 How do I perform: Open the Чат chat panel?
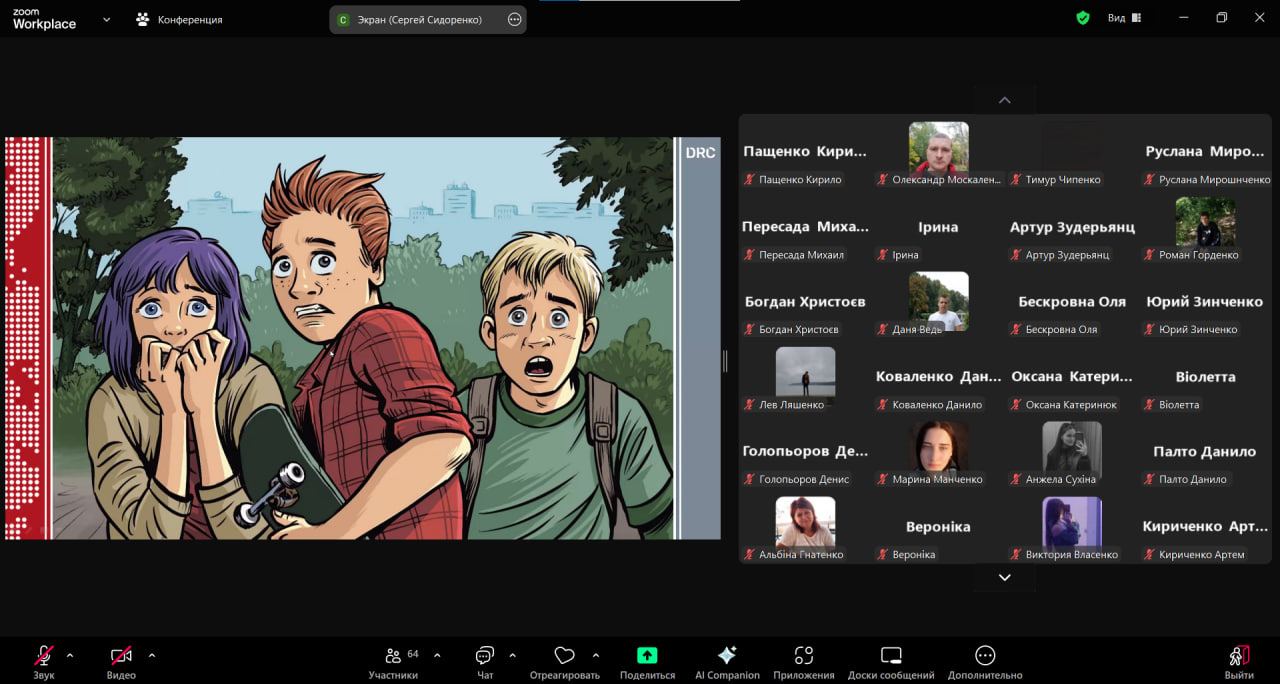click(485, 661)
